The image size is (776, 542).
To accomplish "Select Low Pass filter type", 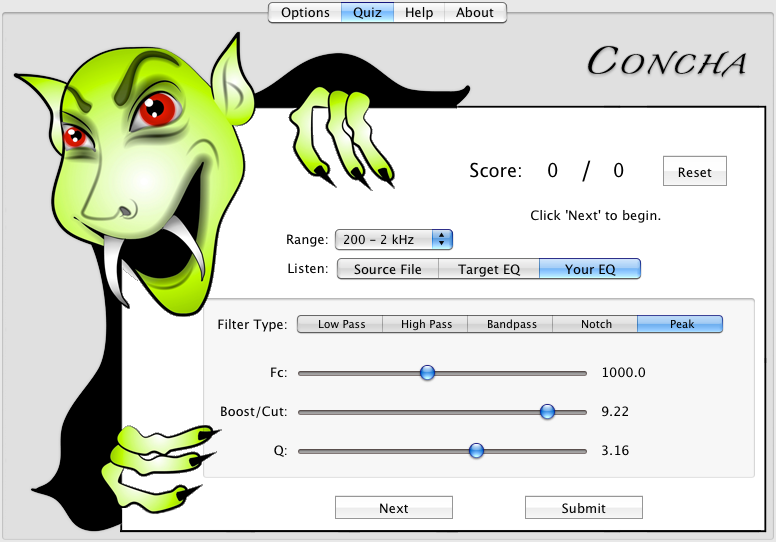I will point(341,324).
